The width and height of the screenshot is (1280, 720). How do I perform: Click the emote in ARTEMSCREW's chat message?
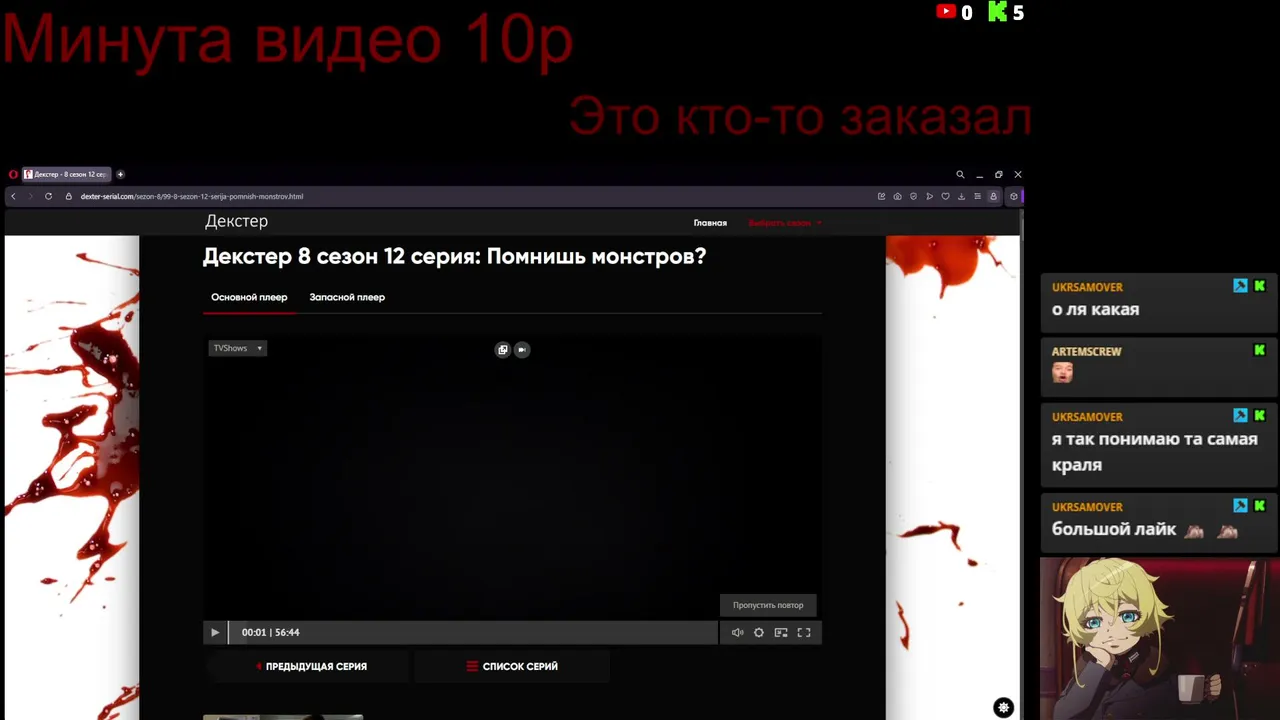tap(1062, 372)
